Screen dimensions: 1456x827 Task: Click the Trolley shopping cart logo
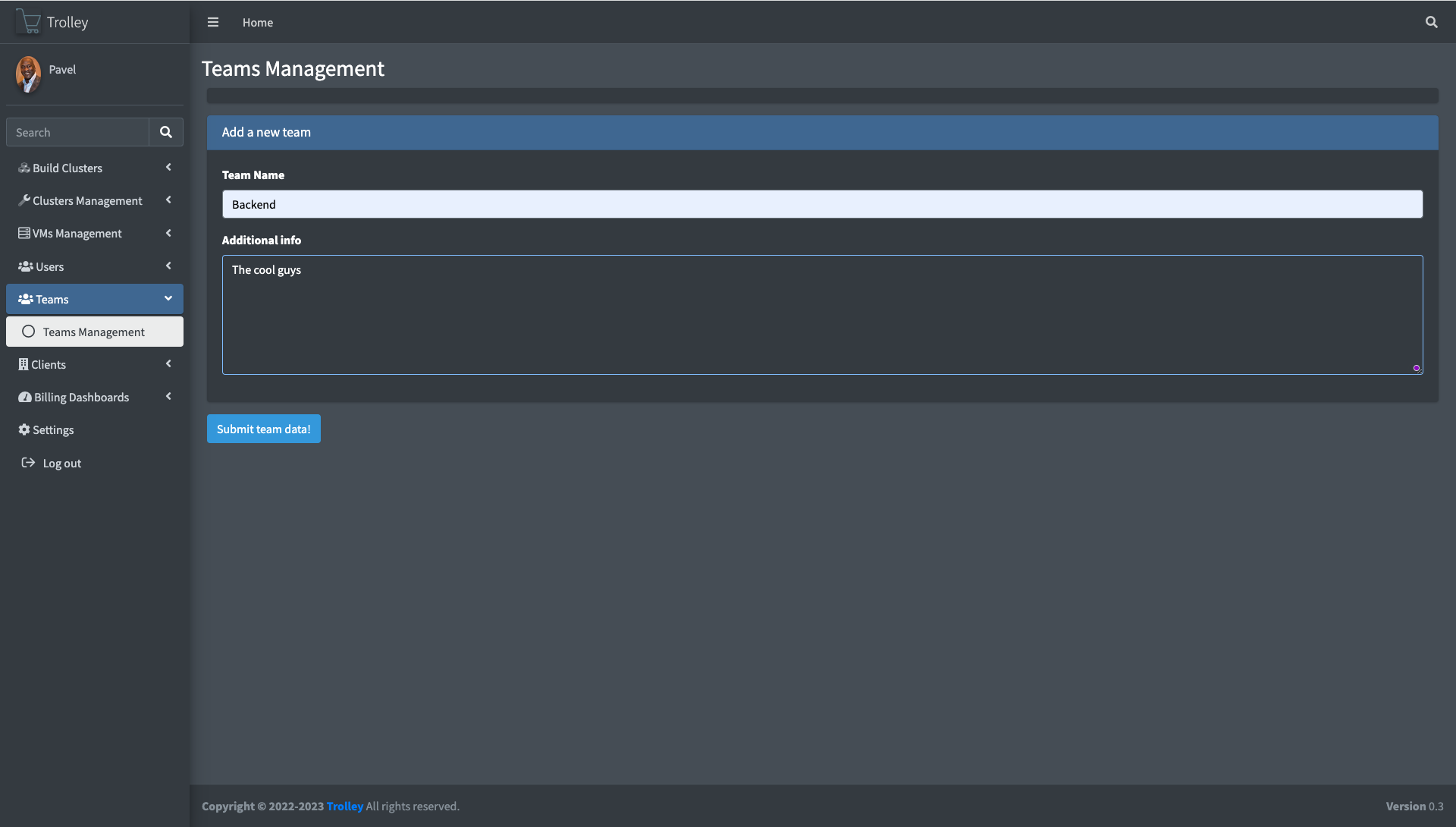coord(28,22)
